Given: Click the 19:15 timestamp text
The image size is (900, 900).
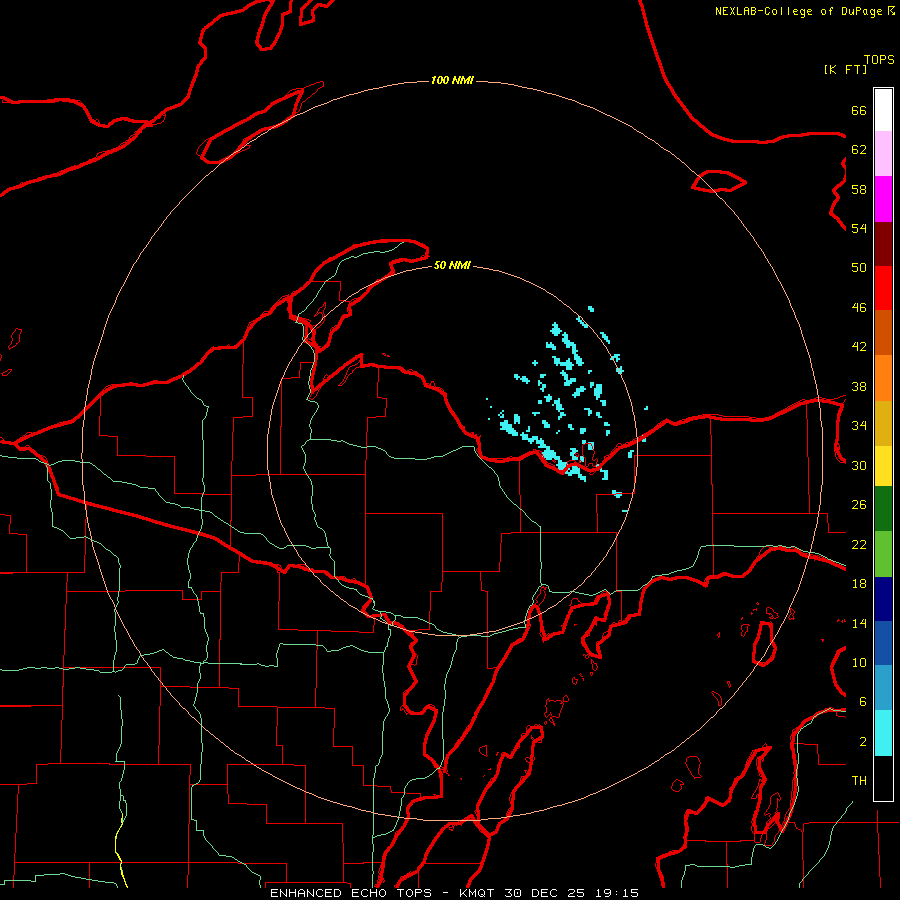Looking at the screenshot, I should pos(615,893).
